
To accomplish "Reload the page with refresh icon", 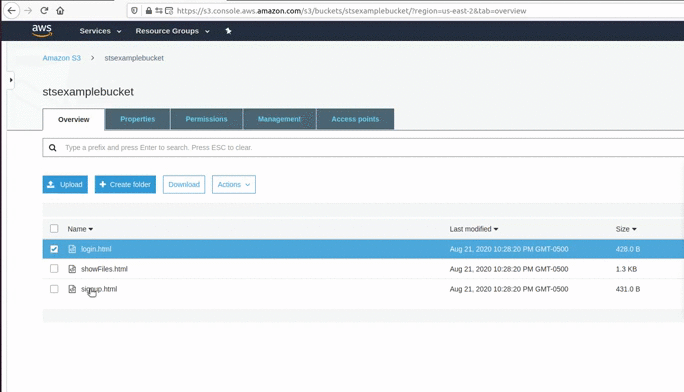I will click(44, 10).
